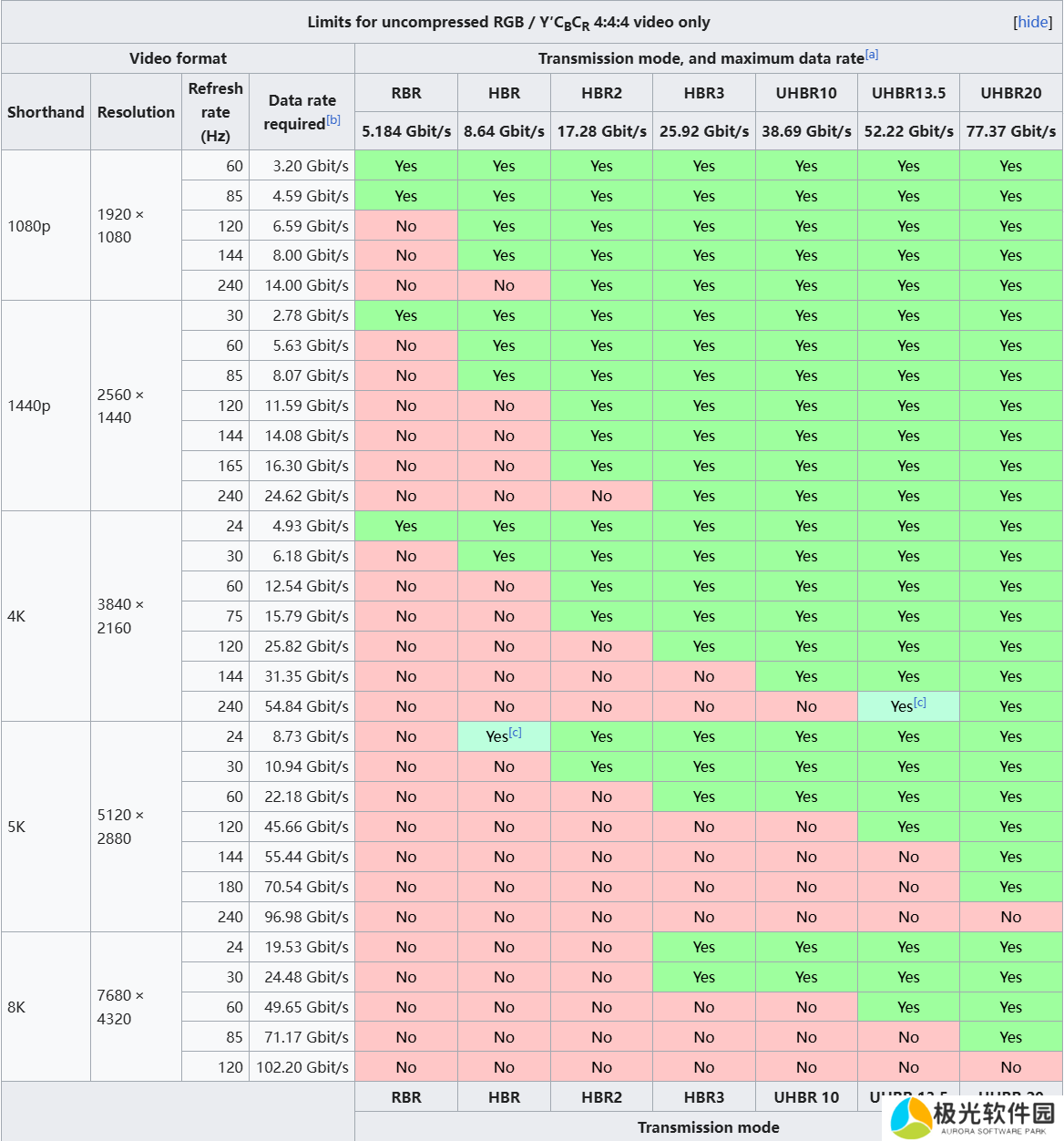
Task: Click the Video format header cell
Action: coord(178,58)
